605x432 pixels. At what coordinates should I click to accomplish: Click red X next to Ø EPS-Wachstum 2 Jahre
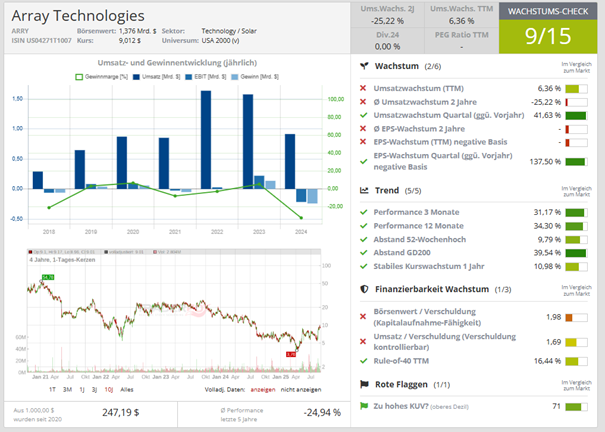pyautogui.click(x=363, y=128)
